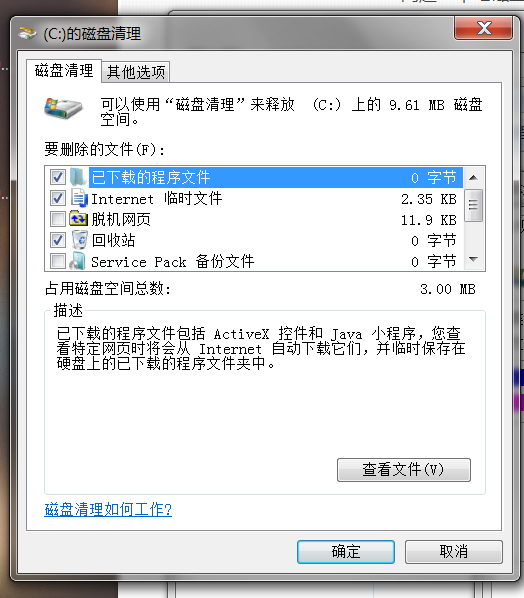Uncheck the Internet 临时文件 checkbox
The image size is (524, 598).
click(58, 198)
